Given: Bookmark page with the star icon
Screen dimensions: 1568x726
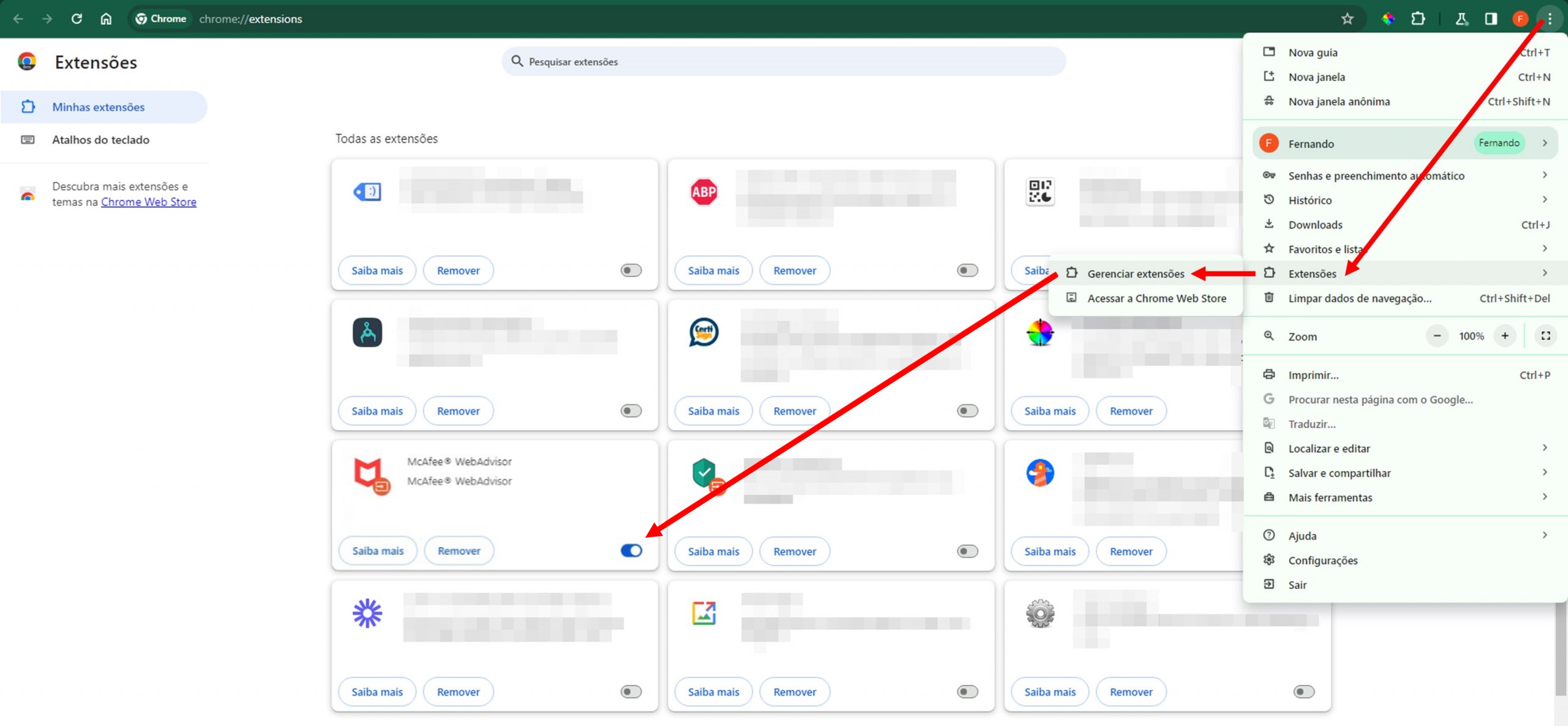Looking at the screenshot, I should [x=1347, y=19].
